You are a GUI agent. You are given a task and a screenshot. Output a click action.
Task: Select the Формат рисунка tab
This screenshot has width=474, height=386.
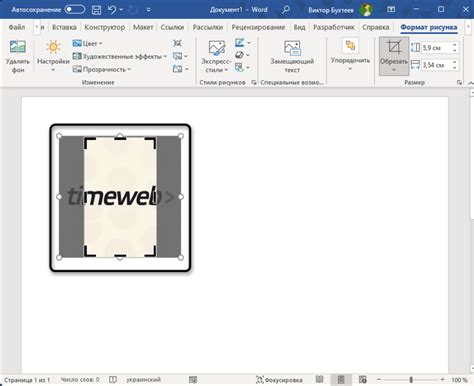[429, 27]
